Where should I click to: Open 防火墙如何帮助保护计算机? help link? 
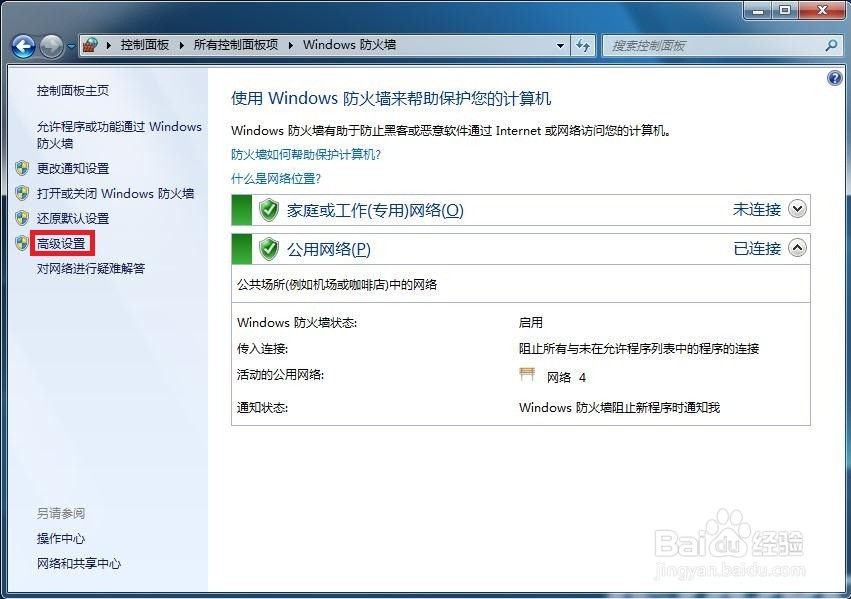click(x=306, y=155)
